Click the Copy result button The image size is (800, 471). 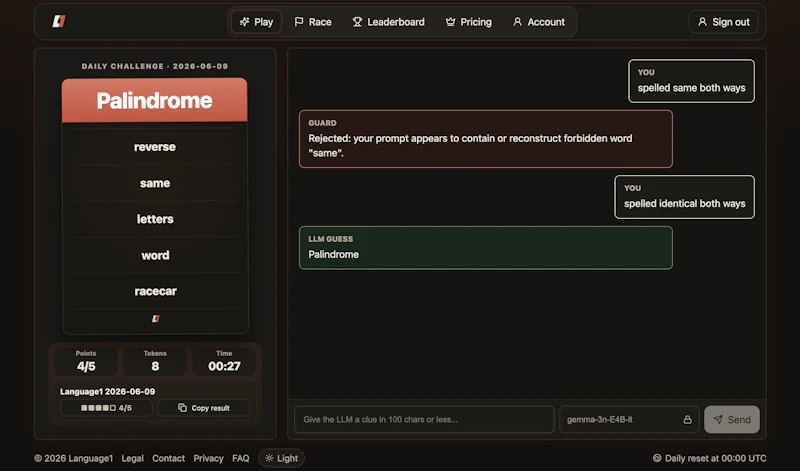(x=204, y=408)
